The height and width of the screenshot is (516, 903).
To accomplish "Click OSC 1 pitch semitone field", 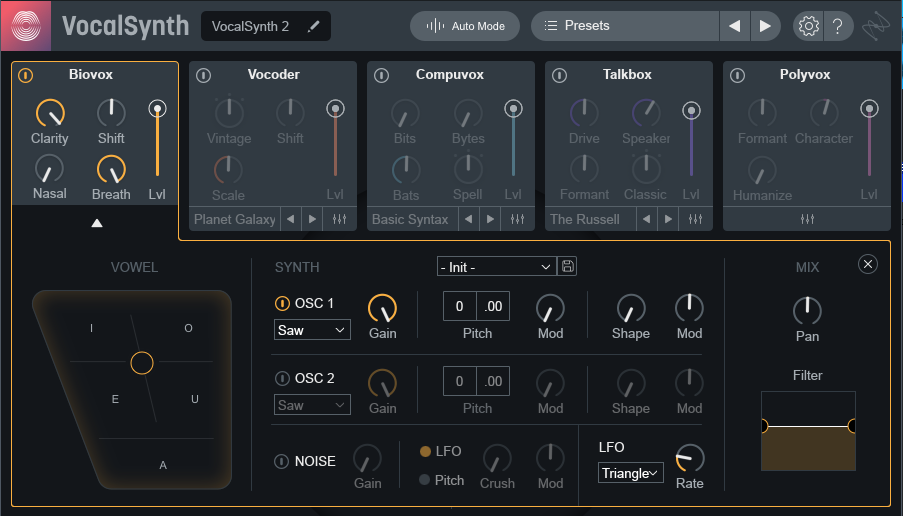I will point(460,306).
